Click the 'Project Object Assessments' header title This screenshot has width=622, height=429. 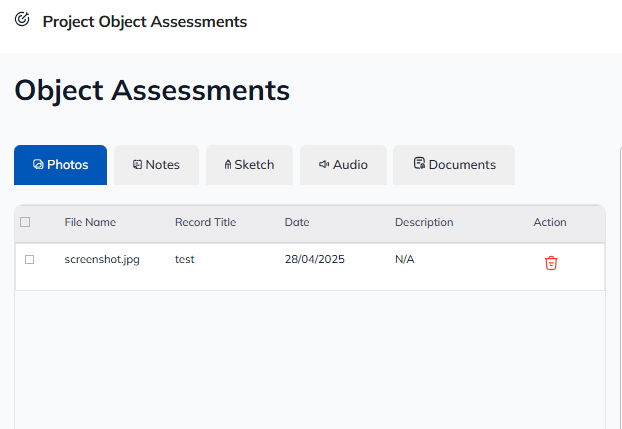(144, 21)
